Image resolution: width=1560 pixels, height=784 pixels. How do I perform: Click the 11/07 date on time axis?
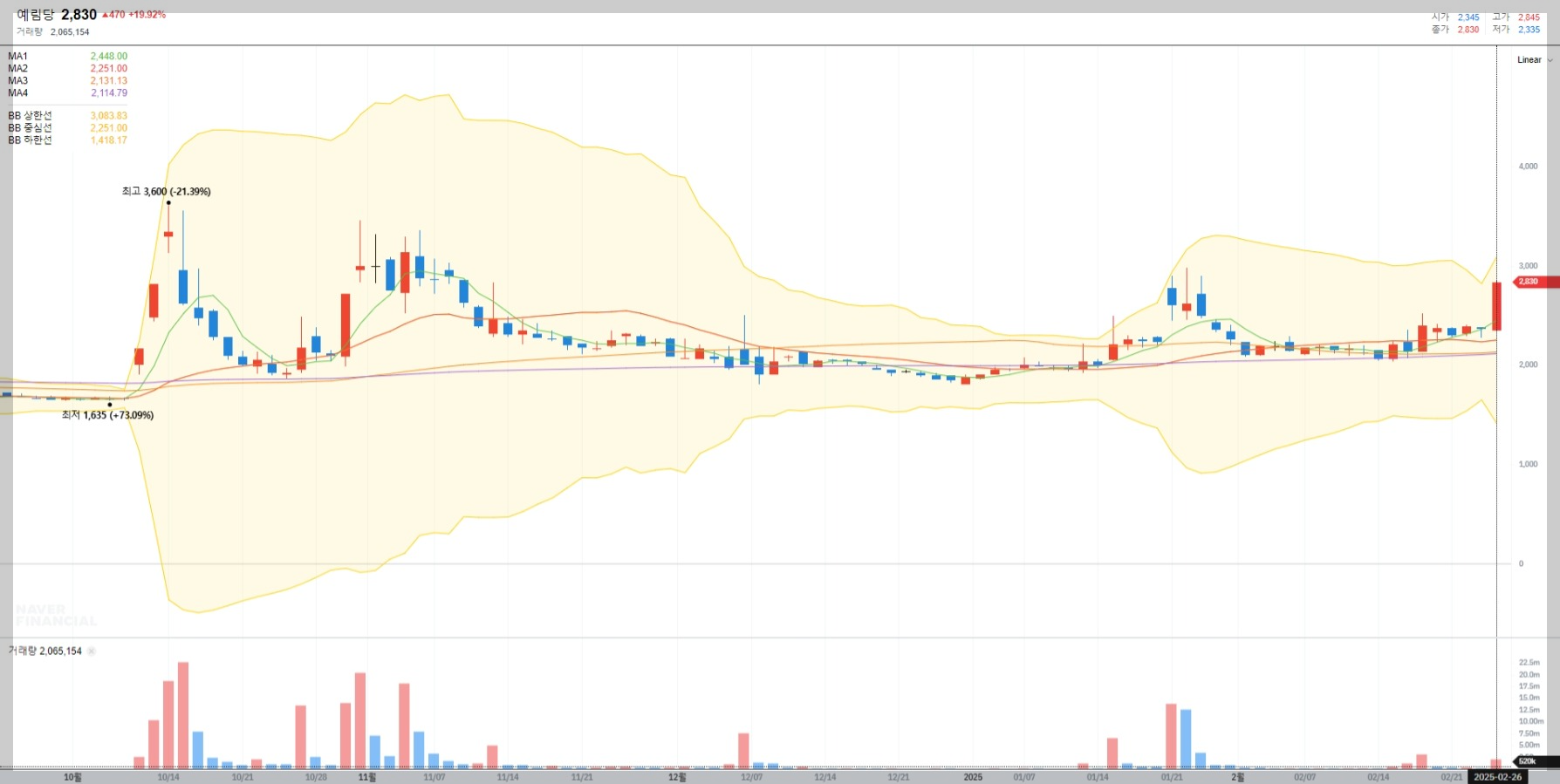click(x=434, y=777)
